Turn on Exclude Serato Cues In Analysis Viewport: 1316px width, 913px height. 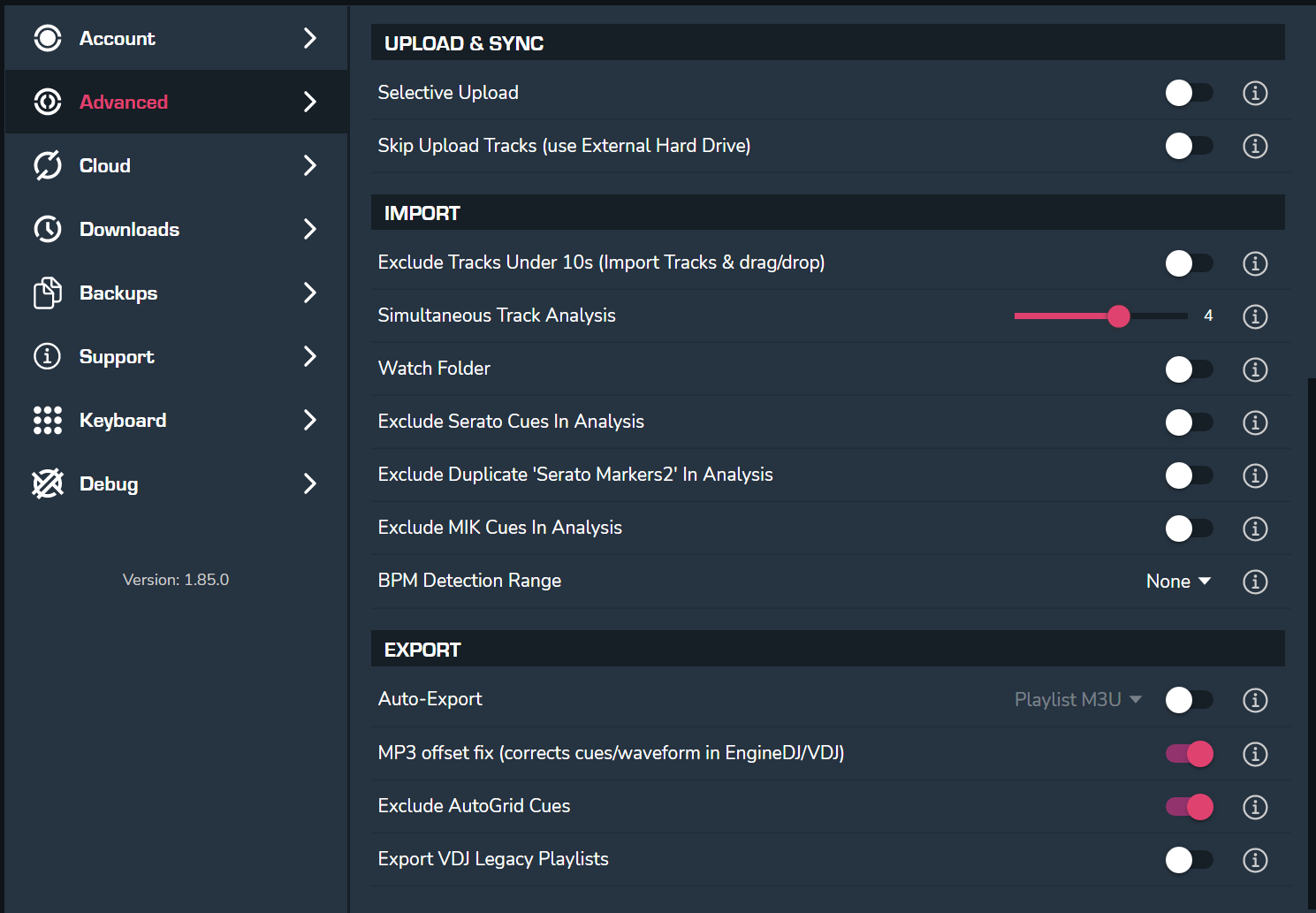click(x=1189, y=422)
